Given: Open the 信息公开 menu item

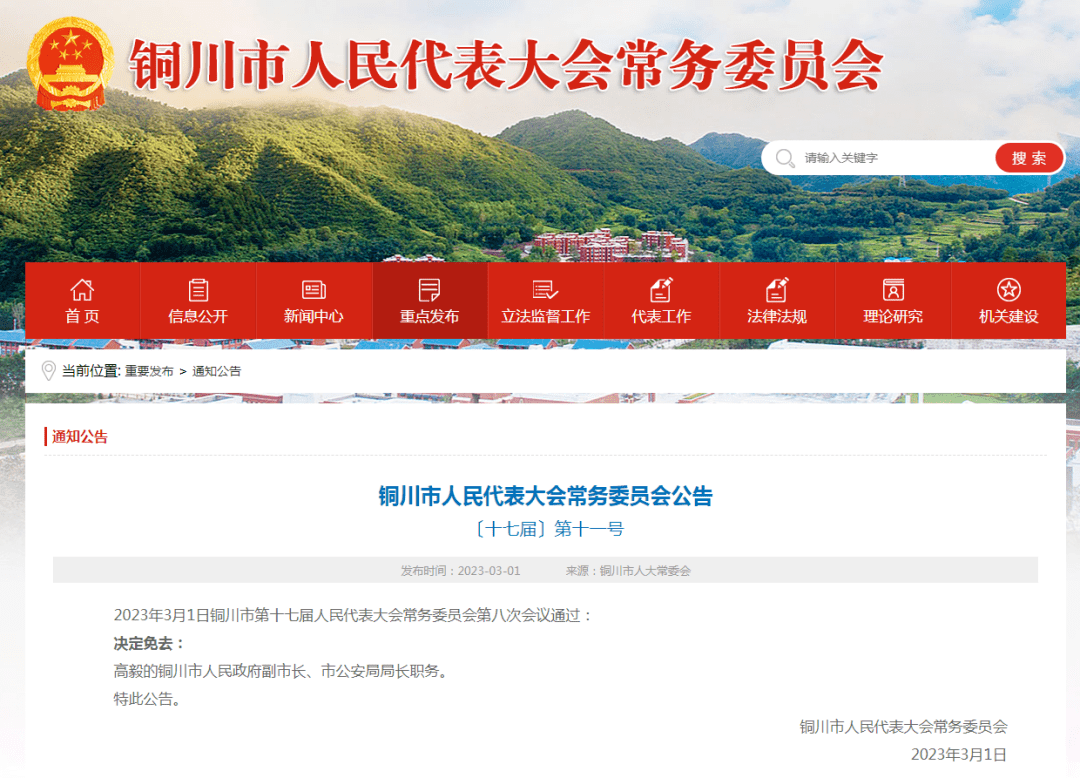Looking at the screenshot, I should pos(198,301).
